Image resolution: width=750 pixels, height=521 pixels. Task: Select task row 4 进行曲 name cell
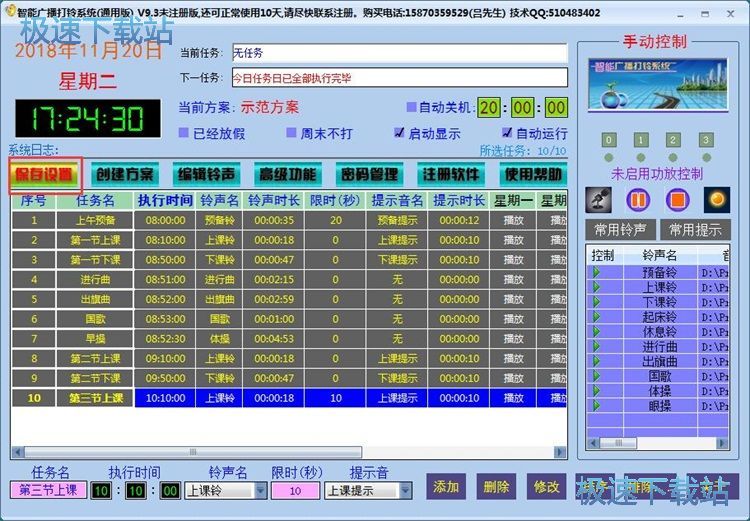pos(95,279)
